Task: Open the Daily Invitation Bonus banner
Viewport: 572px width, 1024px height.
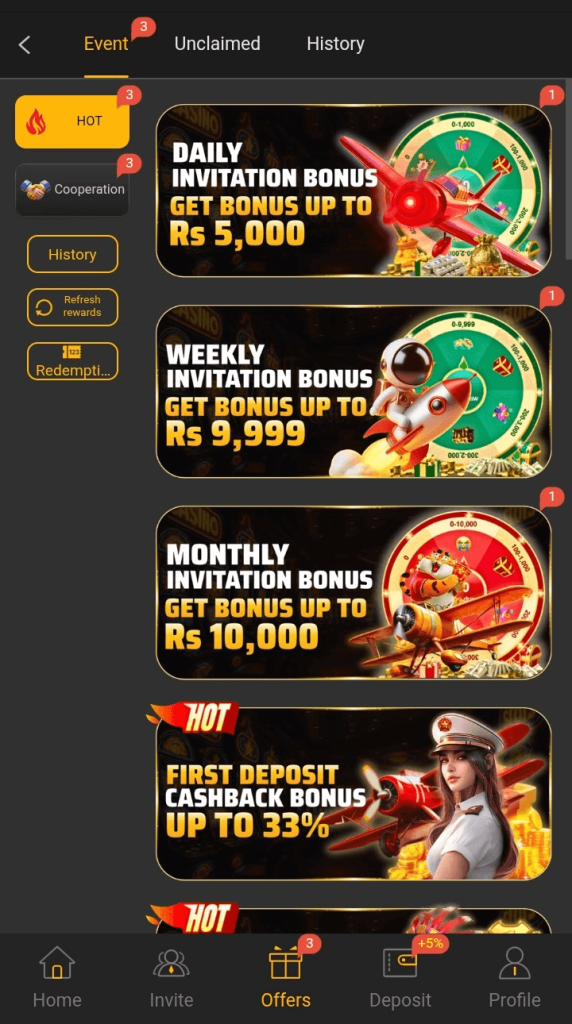Action: (x=353, y=191)
